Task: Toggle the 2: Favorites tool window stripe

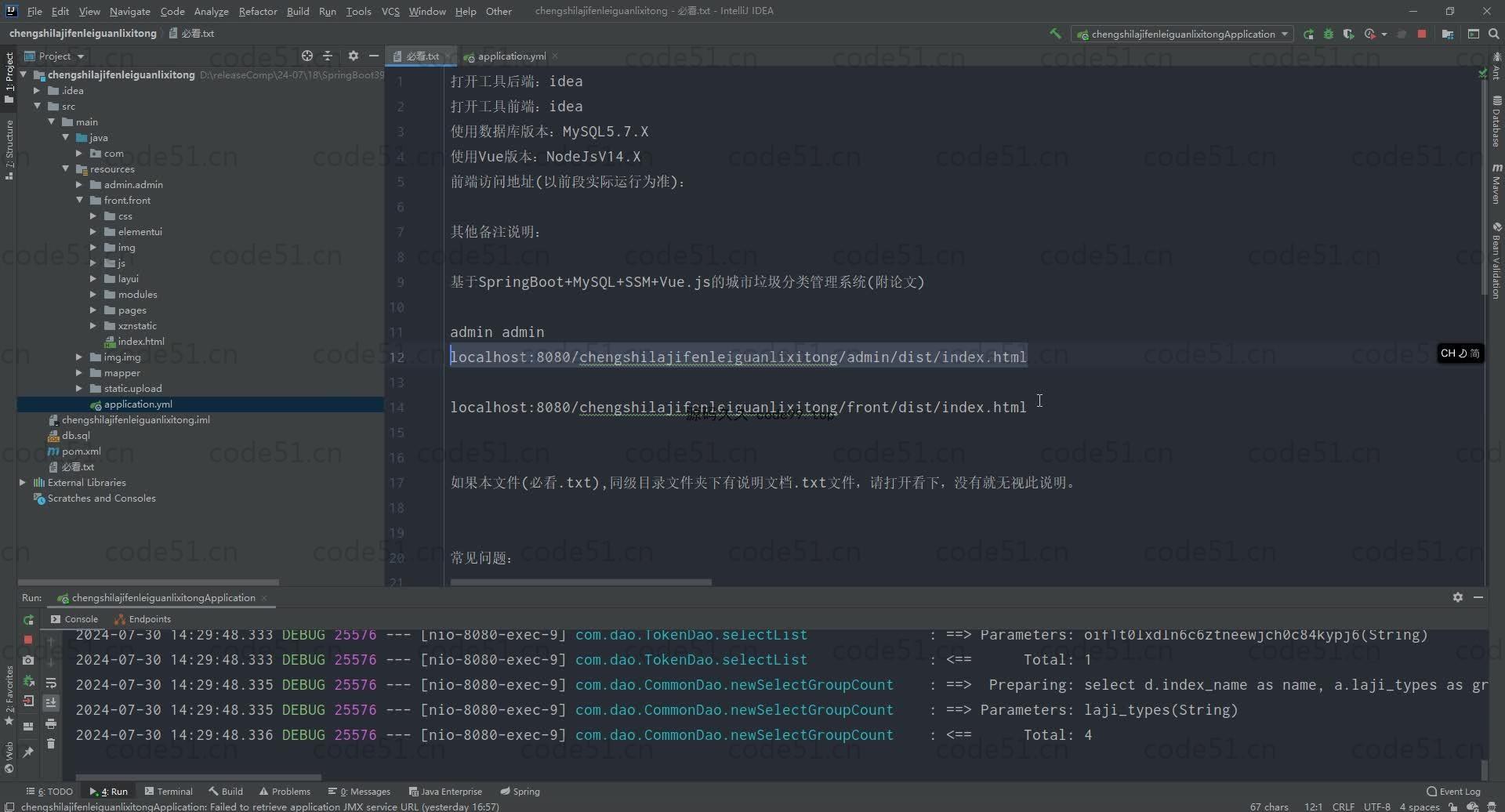Action: coord(9,696)
